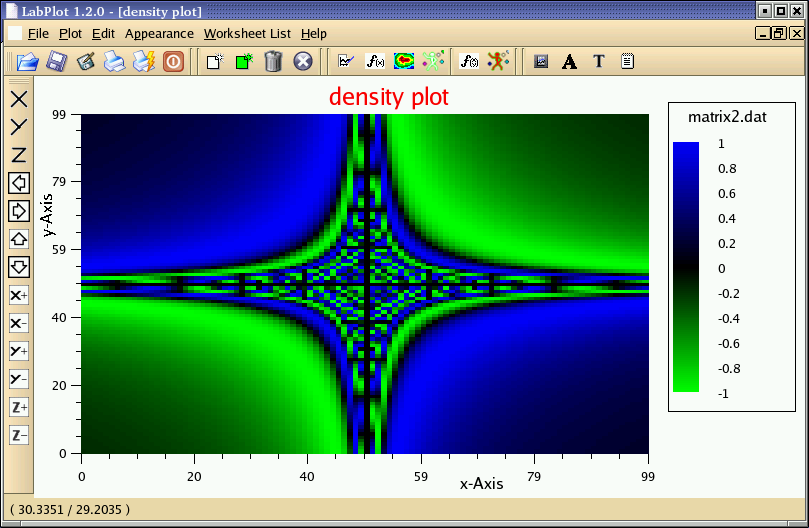Zoom in X axis with X+ button
The width and height of the screenshot is (809, 528).
[19, 295]
